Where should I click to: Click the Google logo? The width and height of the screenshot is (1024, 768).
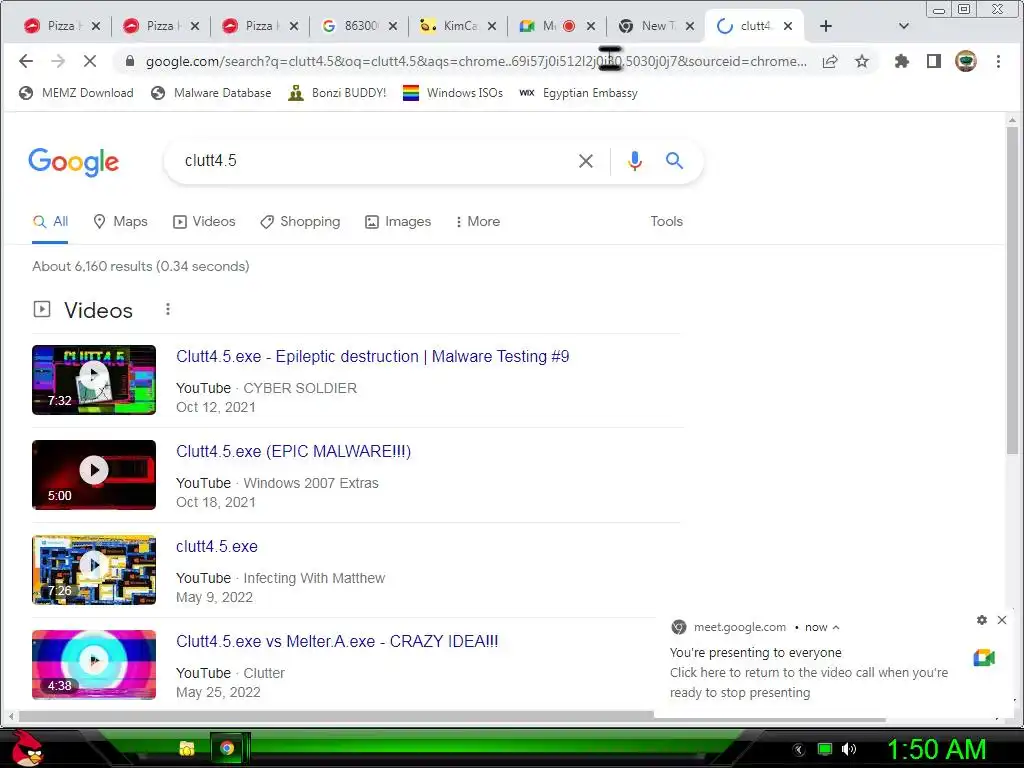(73, 161)
